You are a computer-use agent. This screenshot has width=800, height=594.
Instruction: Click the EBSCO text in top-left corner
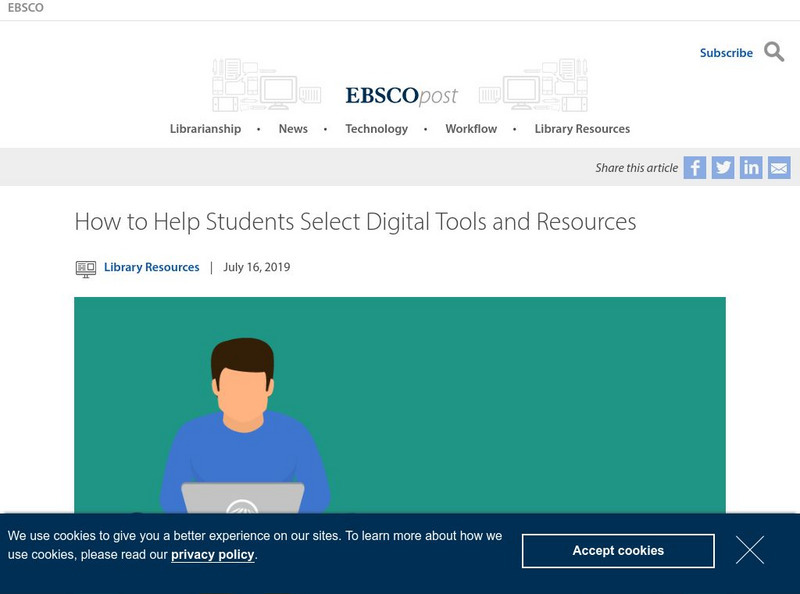(x=26, y=8)
